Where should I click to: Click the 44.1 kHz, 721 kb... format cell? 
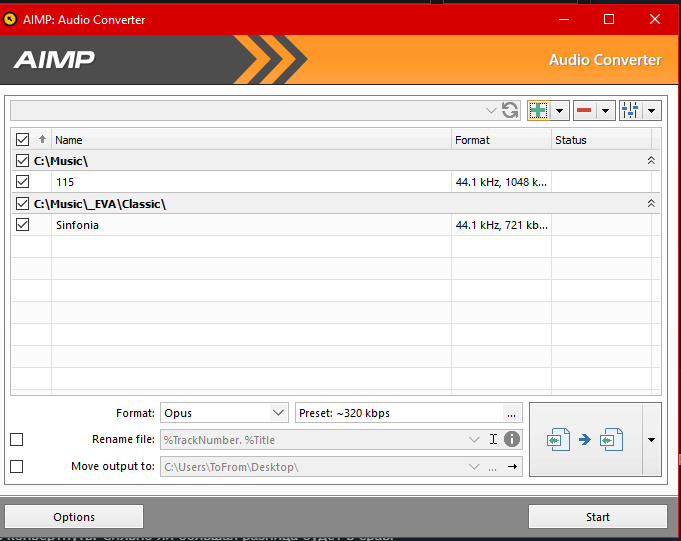click(501, 225)
